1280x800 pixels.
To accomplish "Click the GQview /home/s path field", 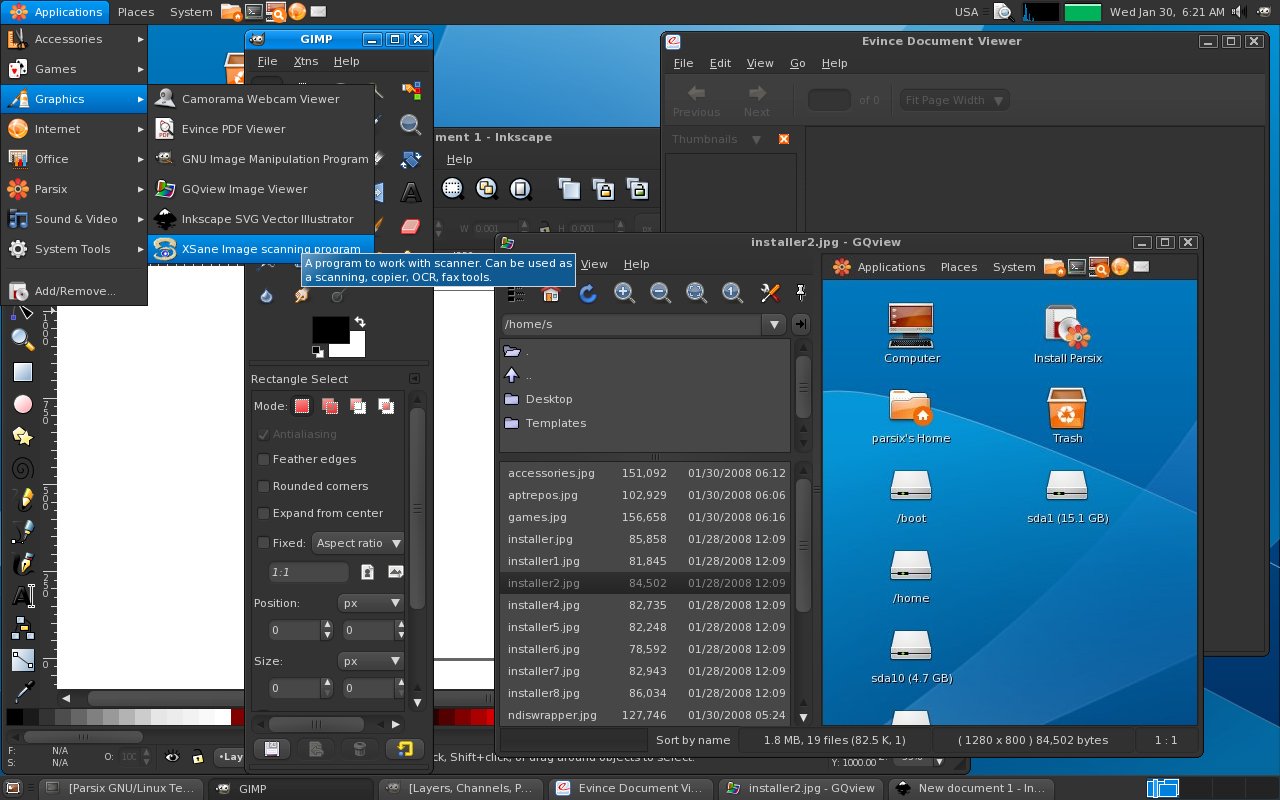I will click(632, 324).
